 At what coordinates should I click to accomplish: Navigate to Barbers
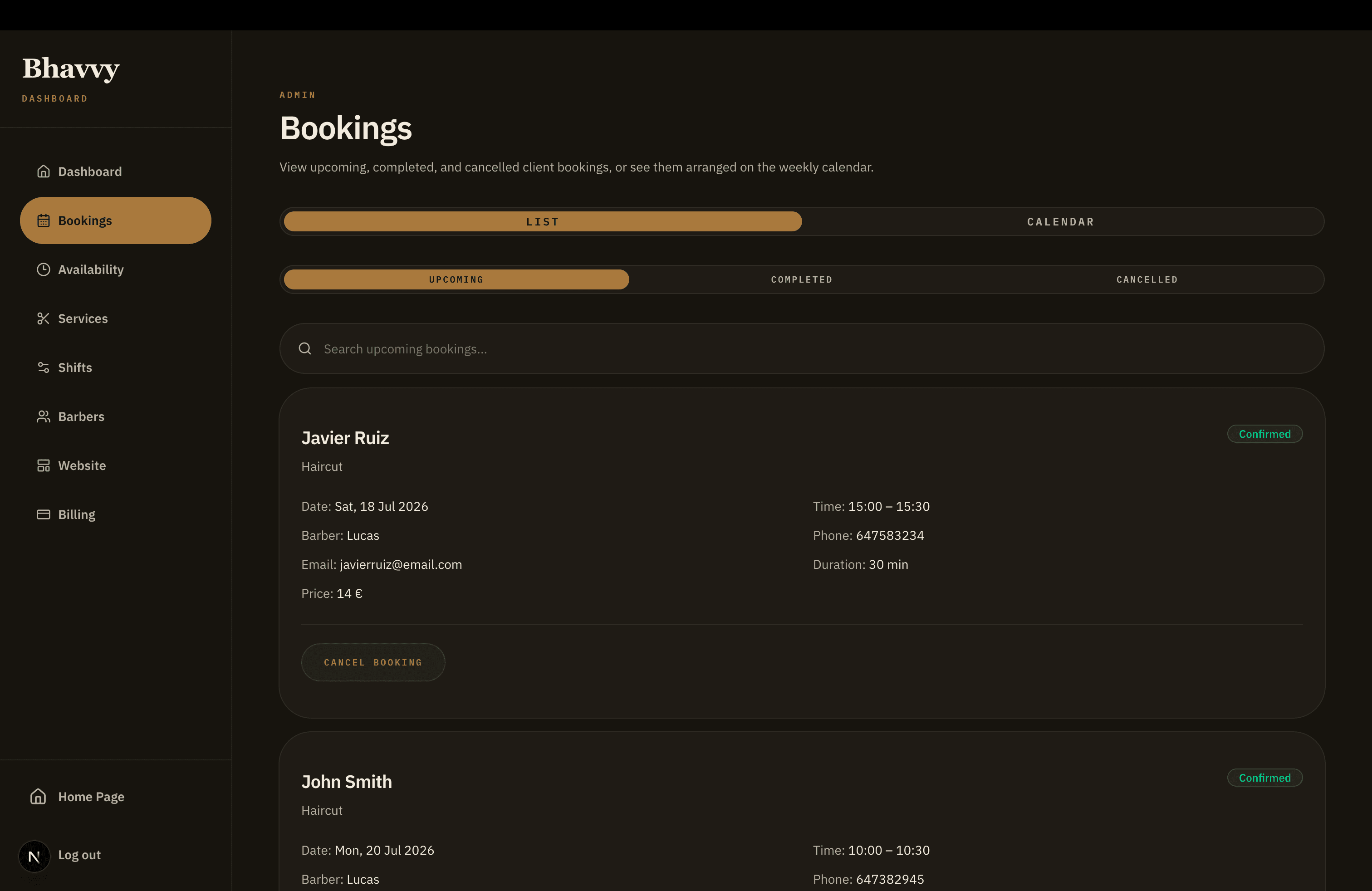click(x=115, y=416)
